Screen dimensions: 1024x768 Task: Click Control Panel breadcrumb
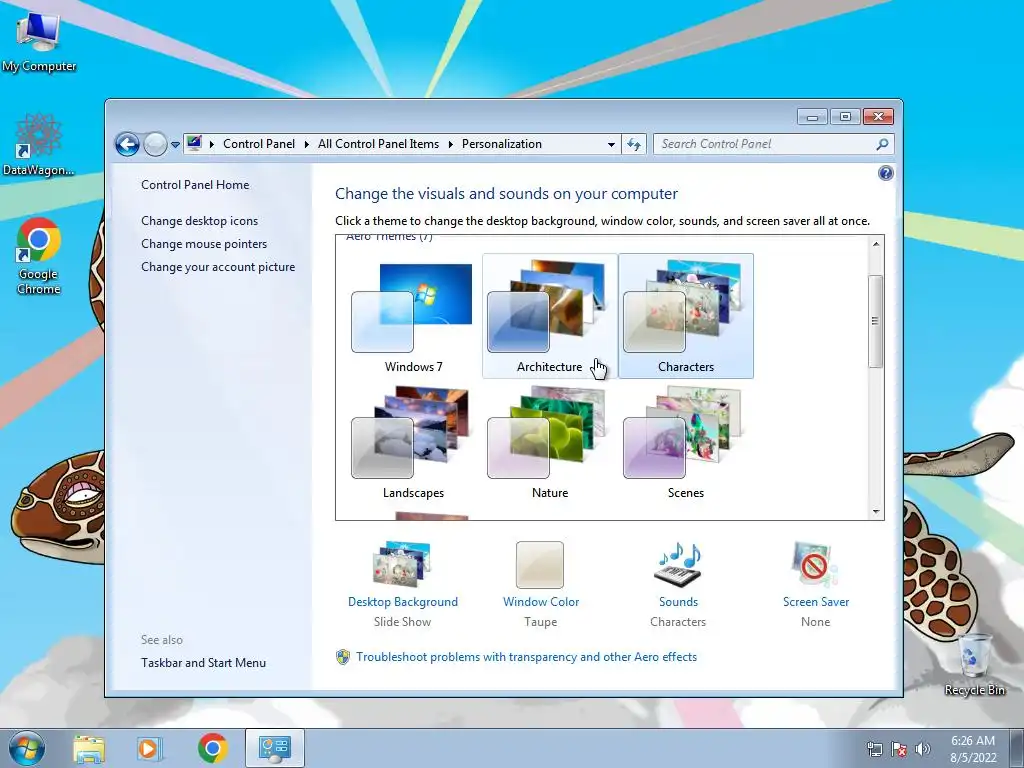[x=259, y=144]
